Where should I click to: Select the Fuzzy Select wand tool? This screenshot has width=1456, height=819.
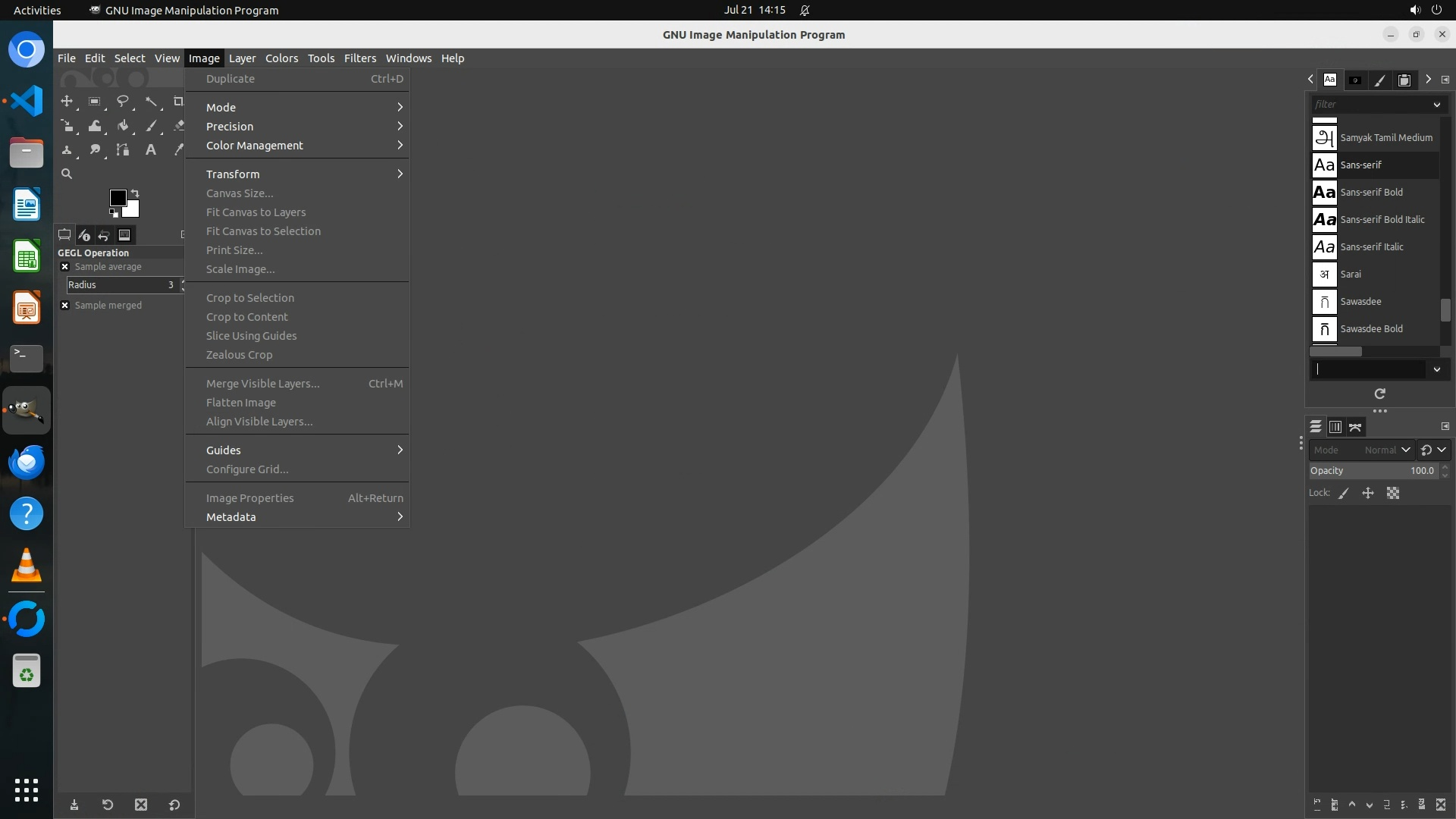coord(151,102)
